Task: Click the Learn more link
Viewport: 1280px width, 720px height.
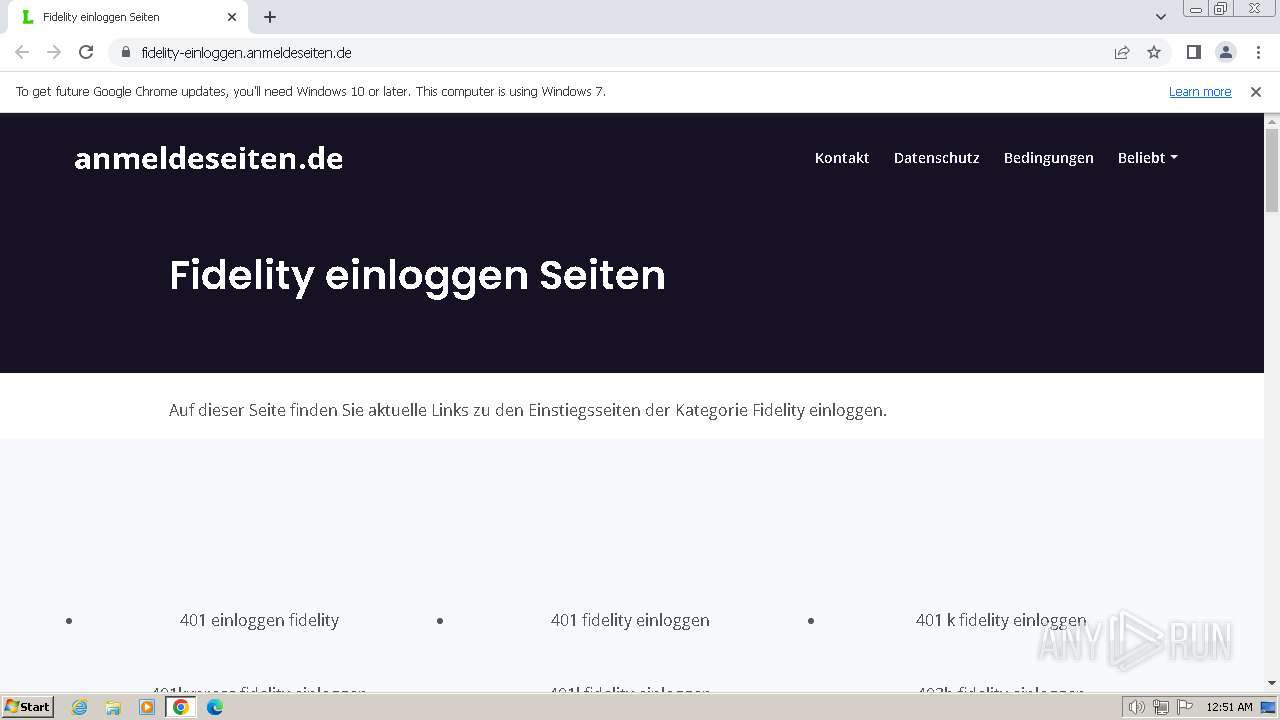Action: (x=1200, y=91)
